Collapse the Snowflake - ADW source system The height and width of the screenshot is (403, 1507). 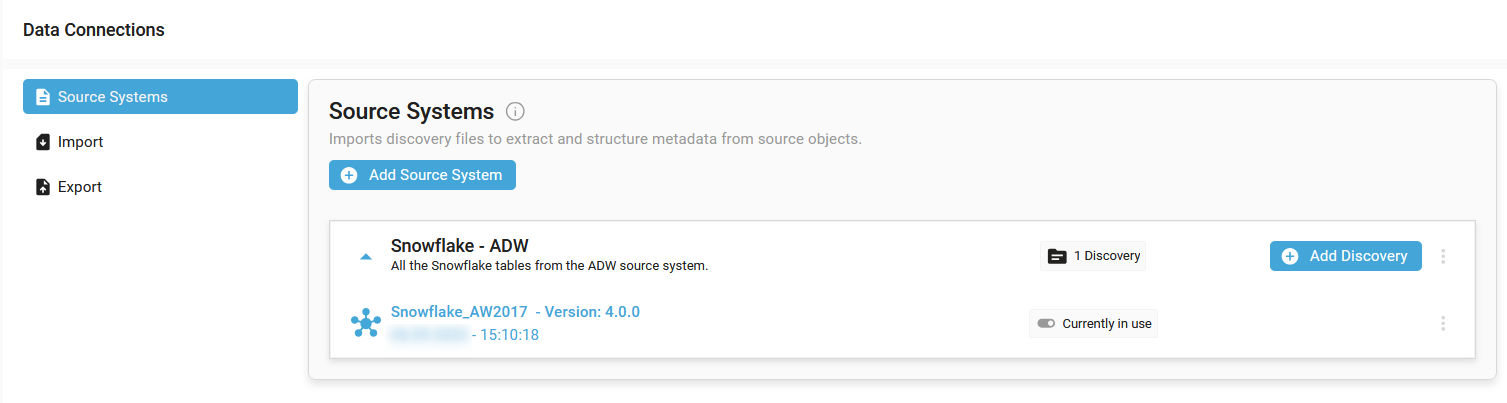tap(366, 257)
